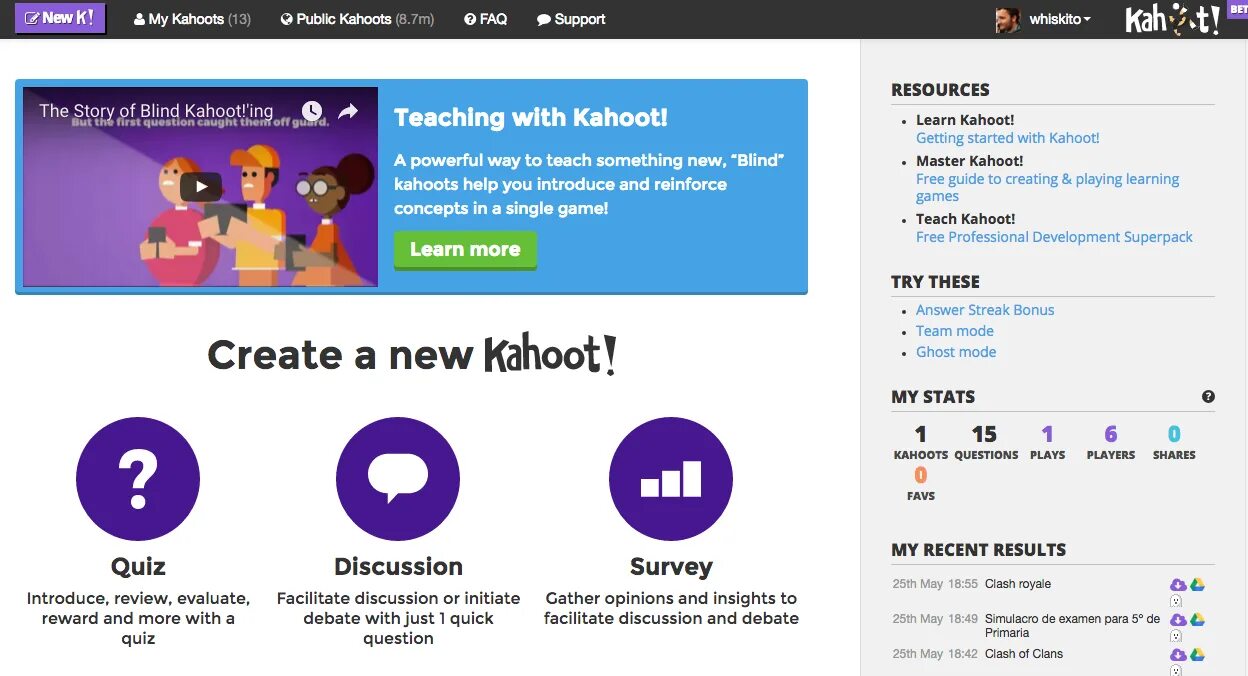Click the purple Quiz question mark icon

click(x=138, y=479)
